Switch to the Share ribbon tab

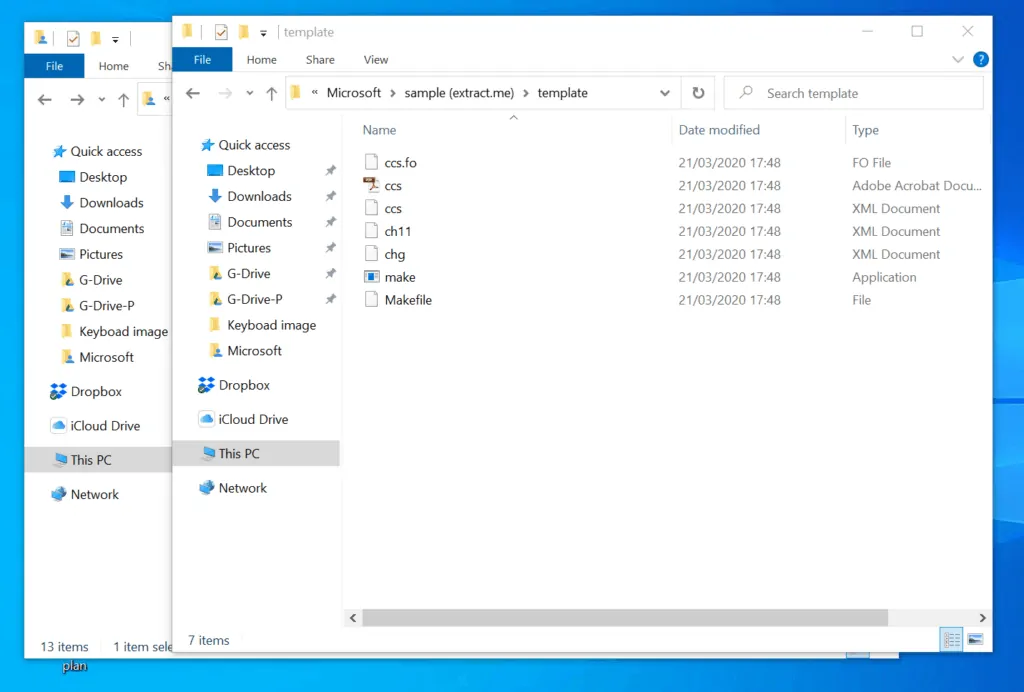[319, 59]
